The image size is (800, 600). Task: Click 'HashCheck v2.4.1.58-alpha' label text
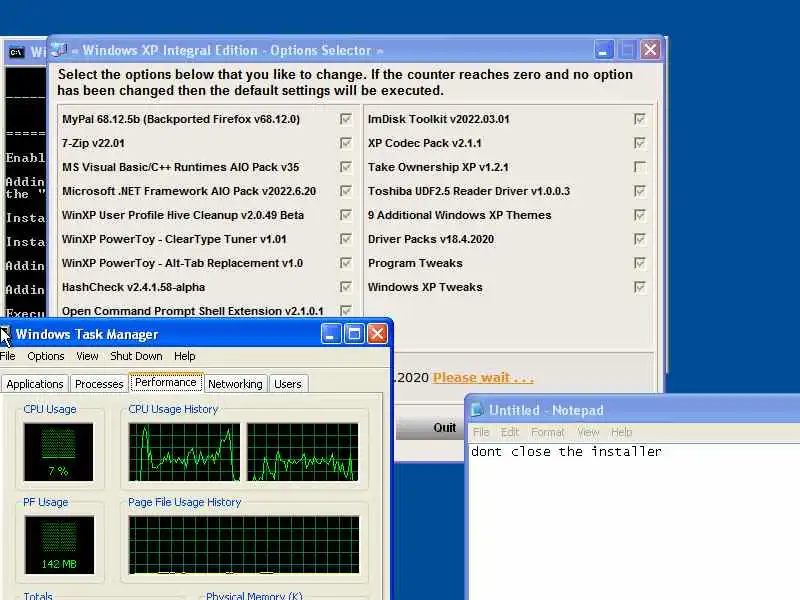(134, 287)
